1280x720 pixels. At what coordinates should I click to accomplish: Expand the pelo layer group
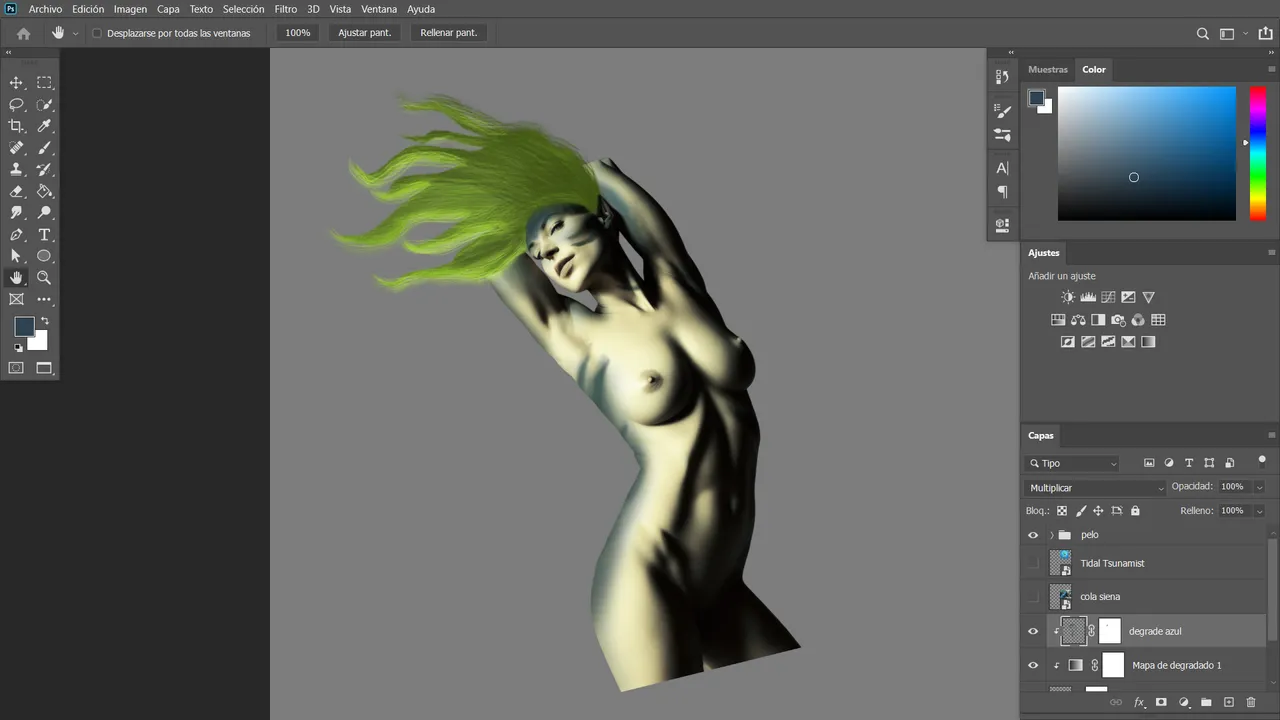pyautogui.click(x=1051, y=535)
